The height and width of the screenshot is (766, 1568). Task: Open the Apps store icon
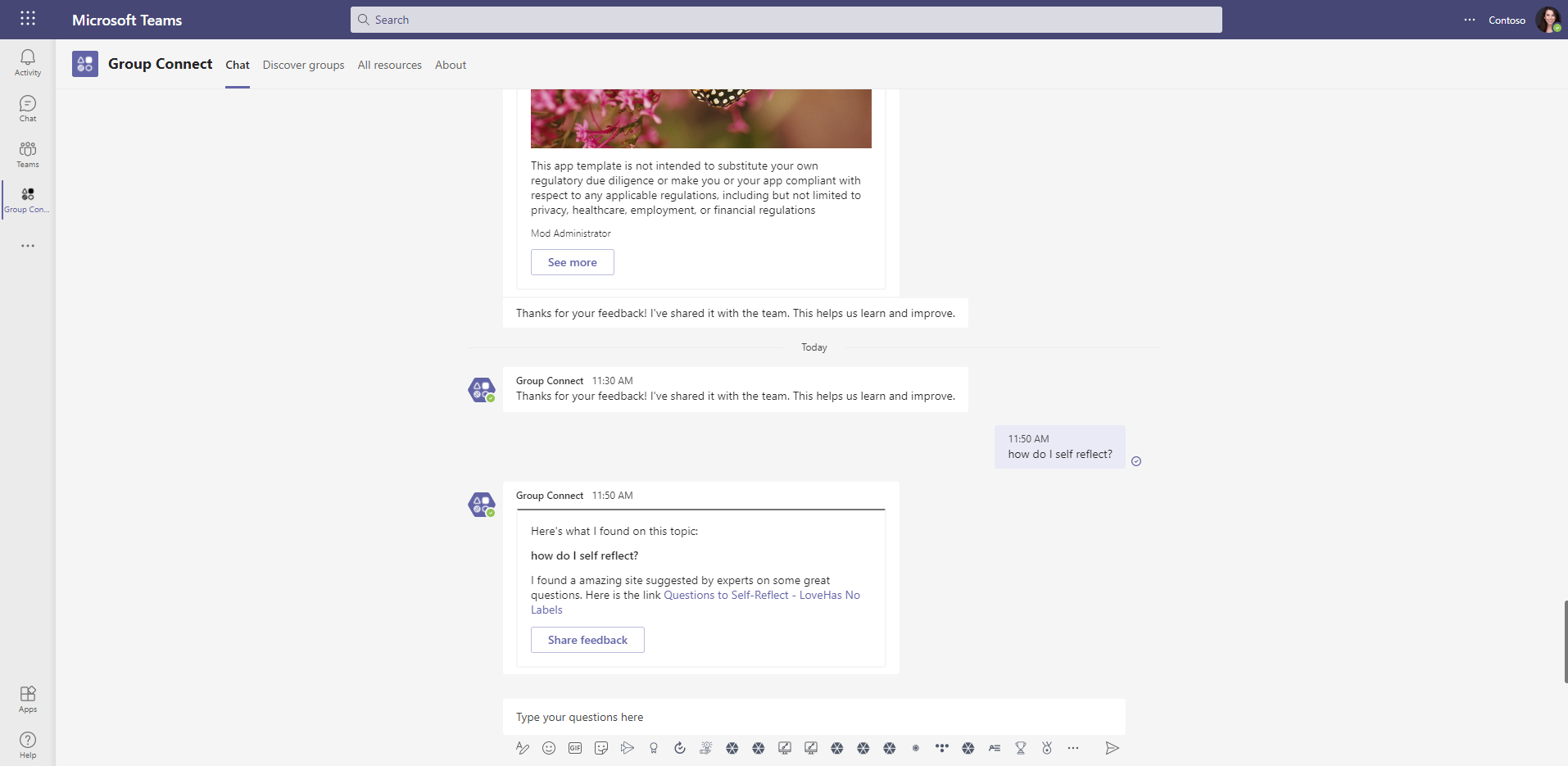(x=28, y=699)
